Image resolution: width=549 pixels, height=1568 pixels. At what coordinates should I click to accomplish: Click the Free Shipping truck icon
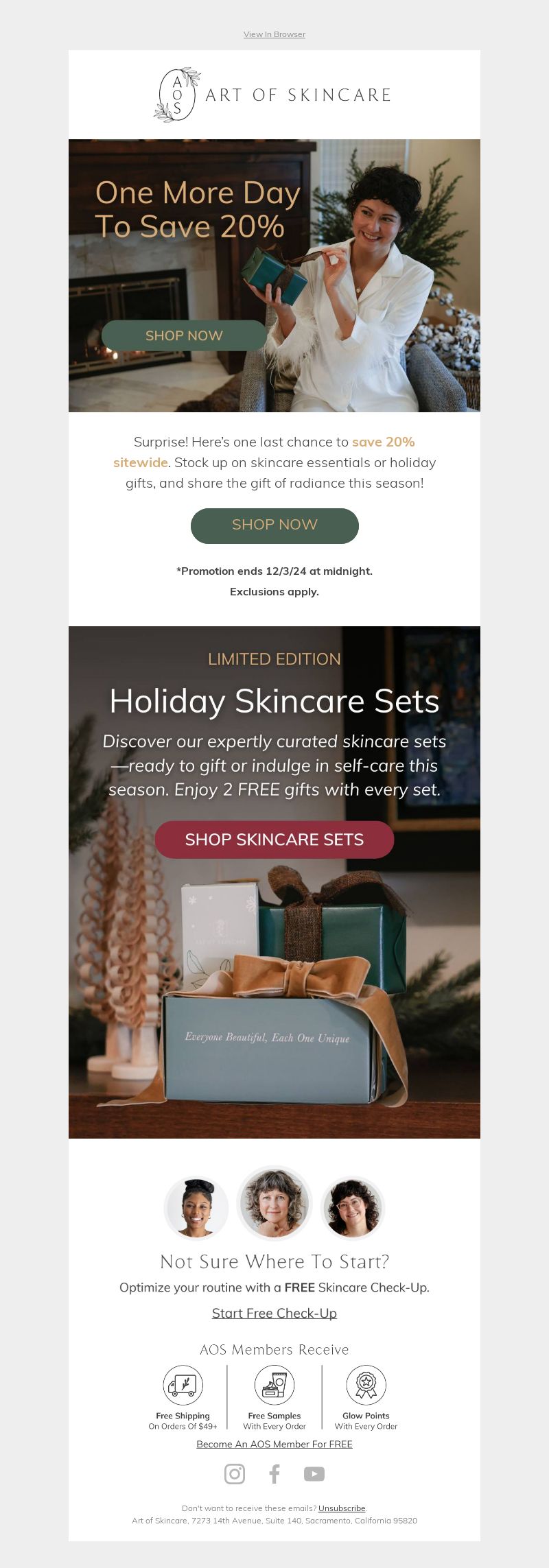pyautogui.click(x=183, y=1385)
